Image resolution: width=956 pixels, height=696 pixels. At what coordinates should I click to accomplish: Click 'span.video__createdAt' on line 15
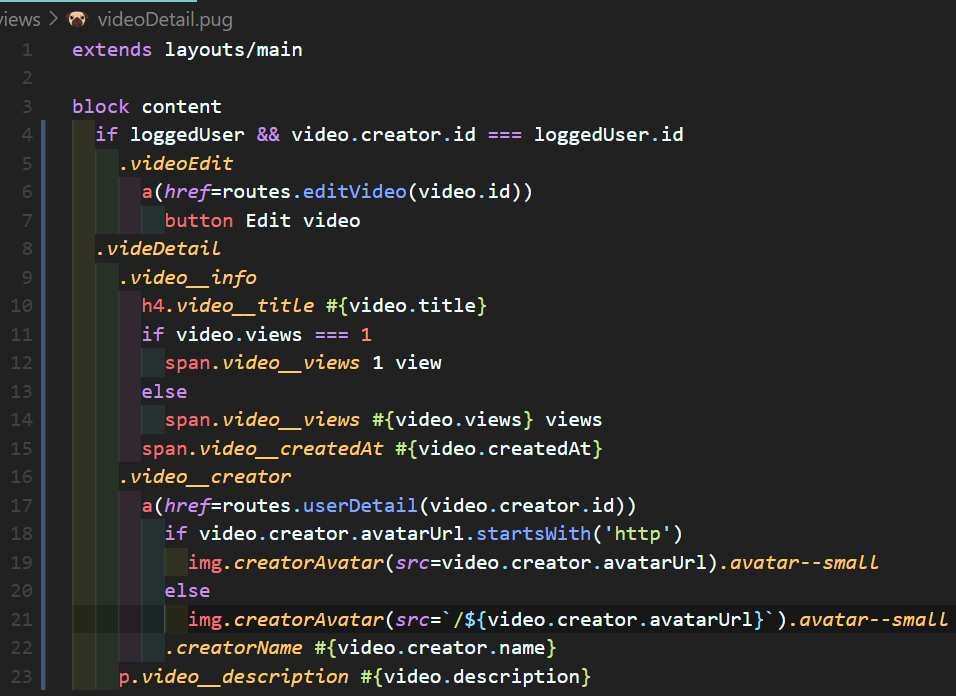point(263,449)
